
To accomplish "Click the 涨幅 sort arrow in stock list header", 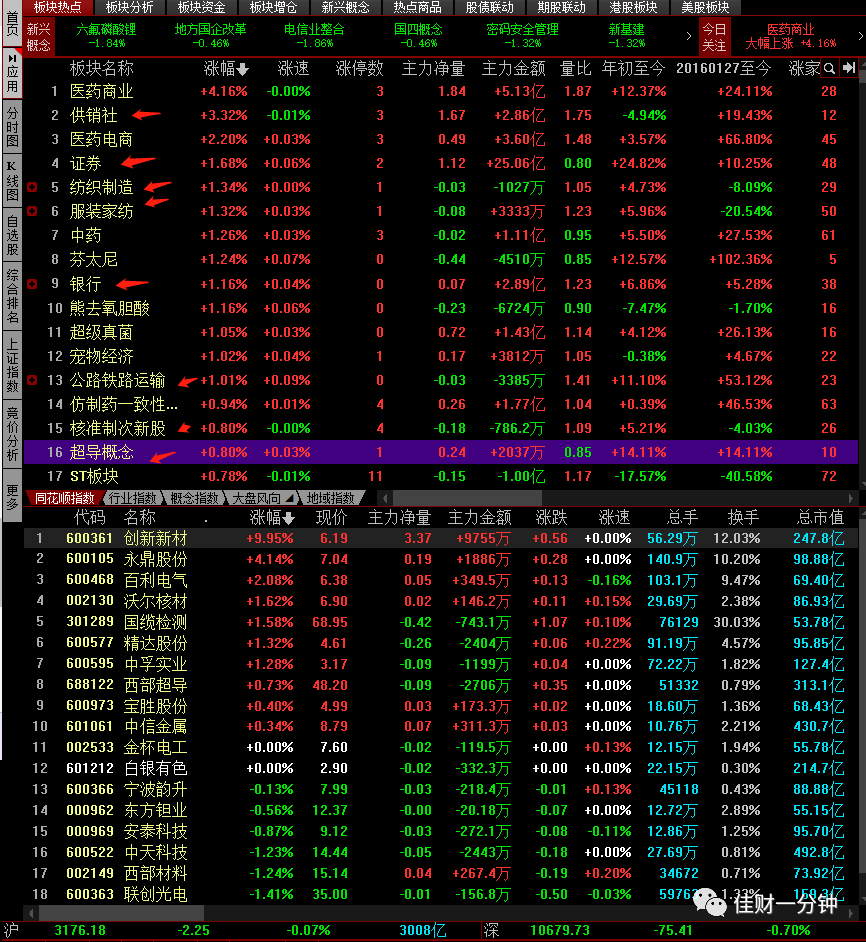I will pos(288,518).
